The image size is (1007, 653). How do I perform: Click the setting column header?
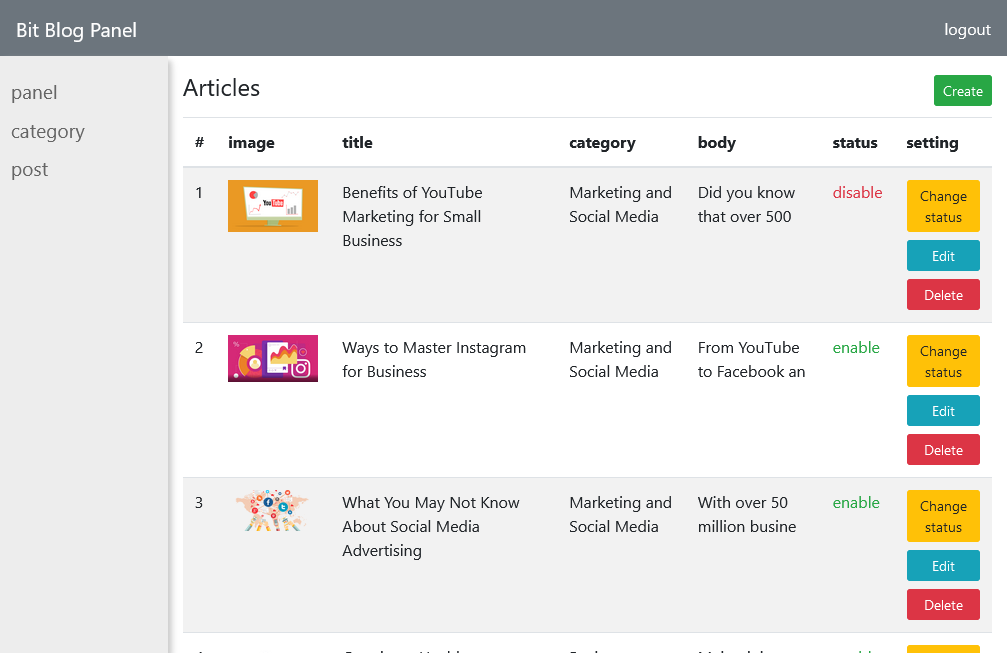pyautogui.click(x=933, y=143)
